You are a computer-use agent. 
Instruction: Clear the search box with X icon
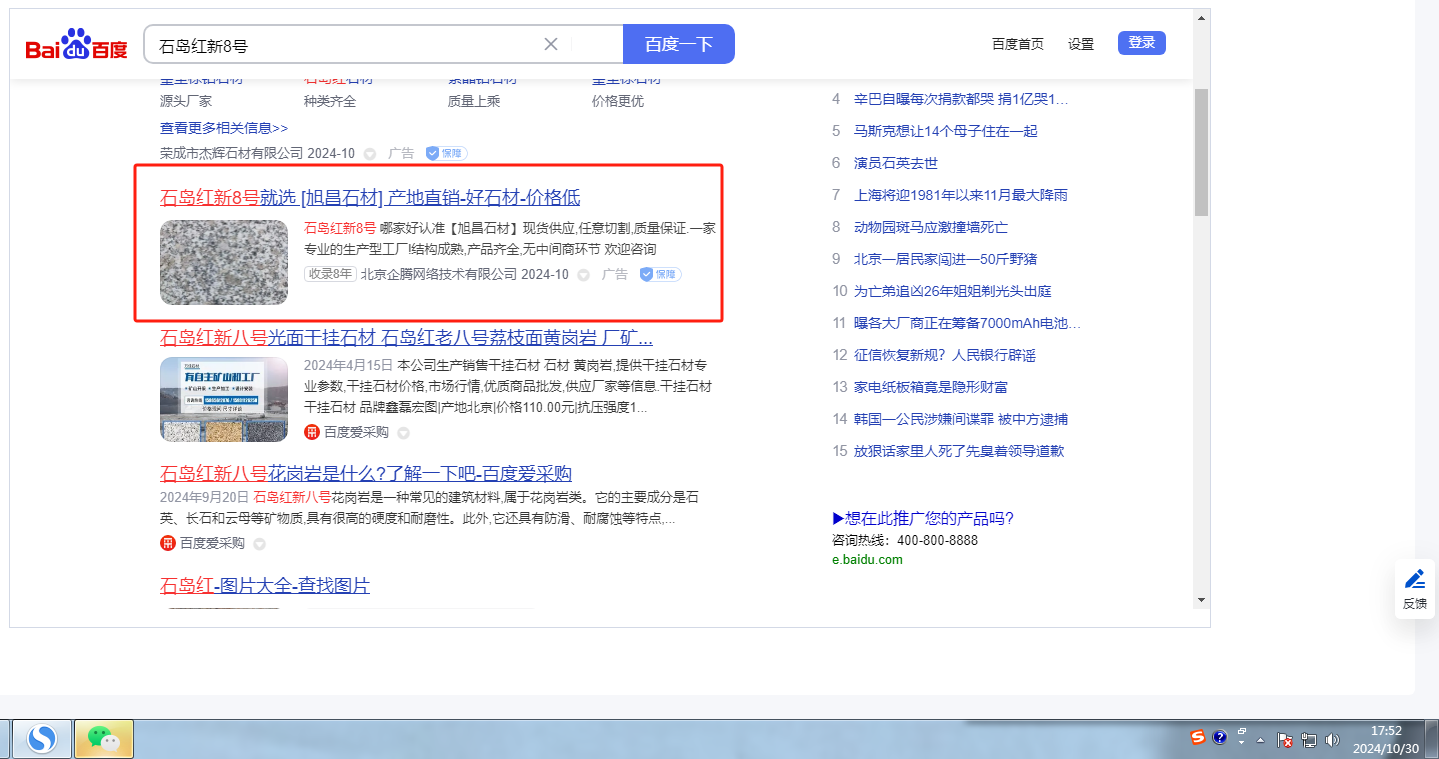click(550, 44)
